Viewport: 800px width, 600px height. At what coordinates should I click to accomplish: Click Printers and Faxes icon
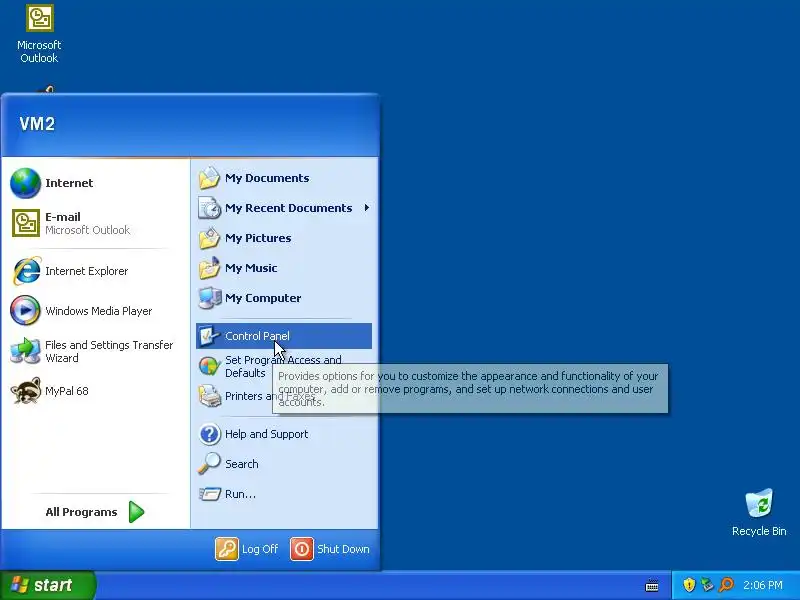coord(209,396)
